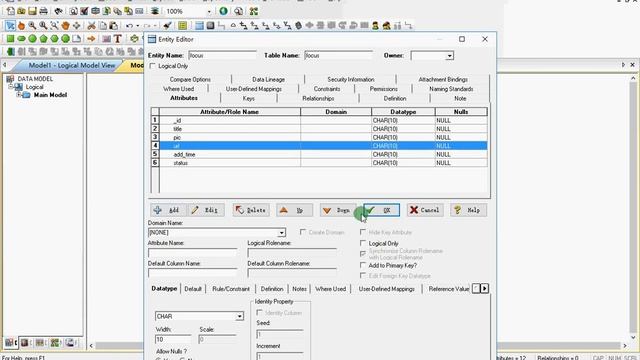
Task: Expand the Main Model tree node
Action: tap(18, 95)
